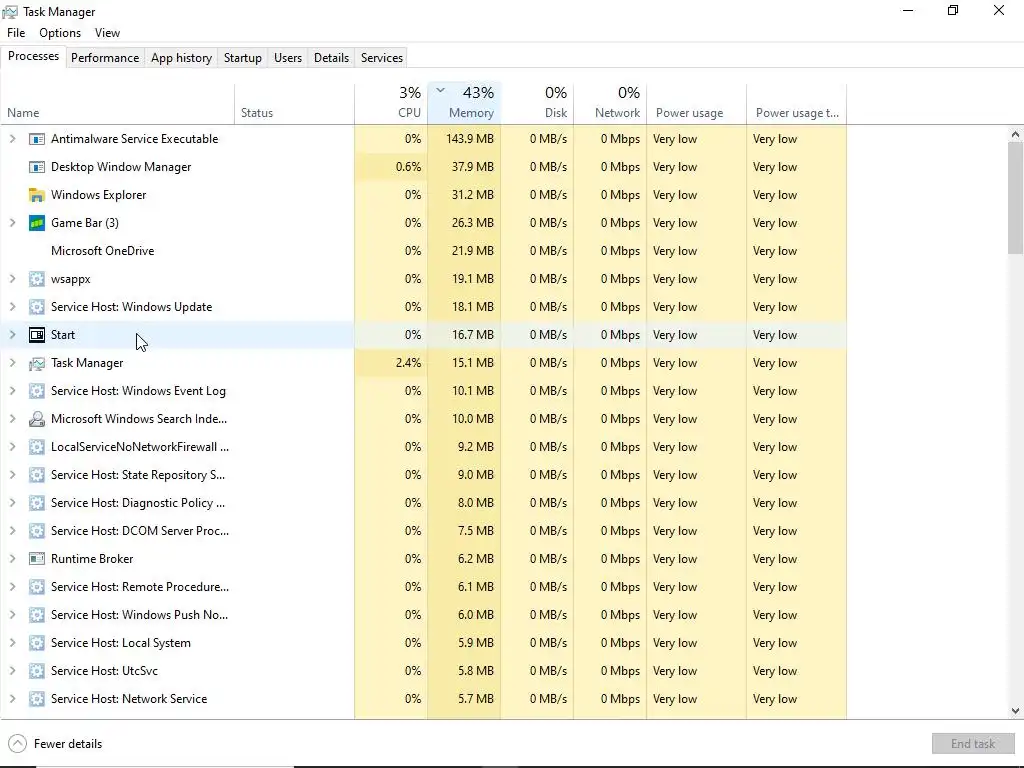
Task: Expand Service Host: Network Service
Action: [12, 699]
